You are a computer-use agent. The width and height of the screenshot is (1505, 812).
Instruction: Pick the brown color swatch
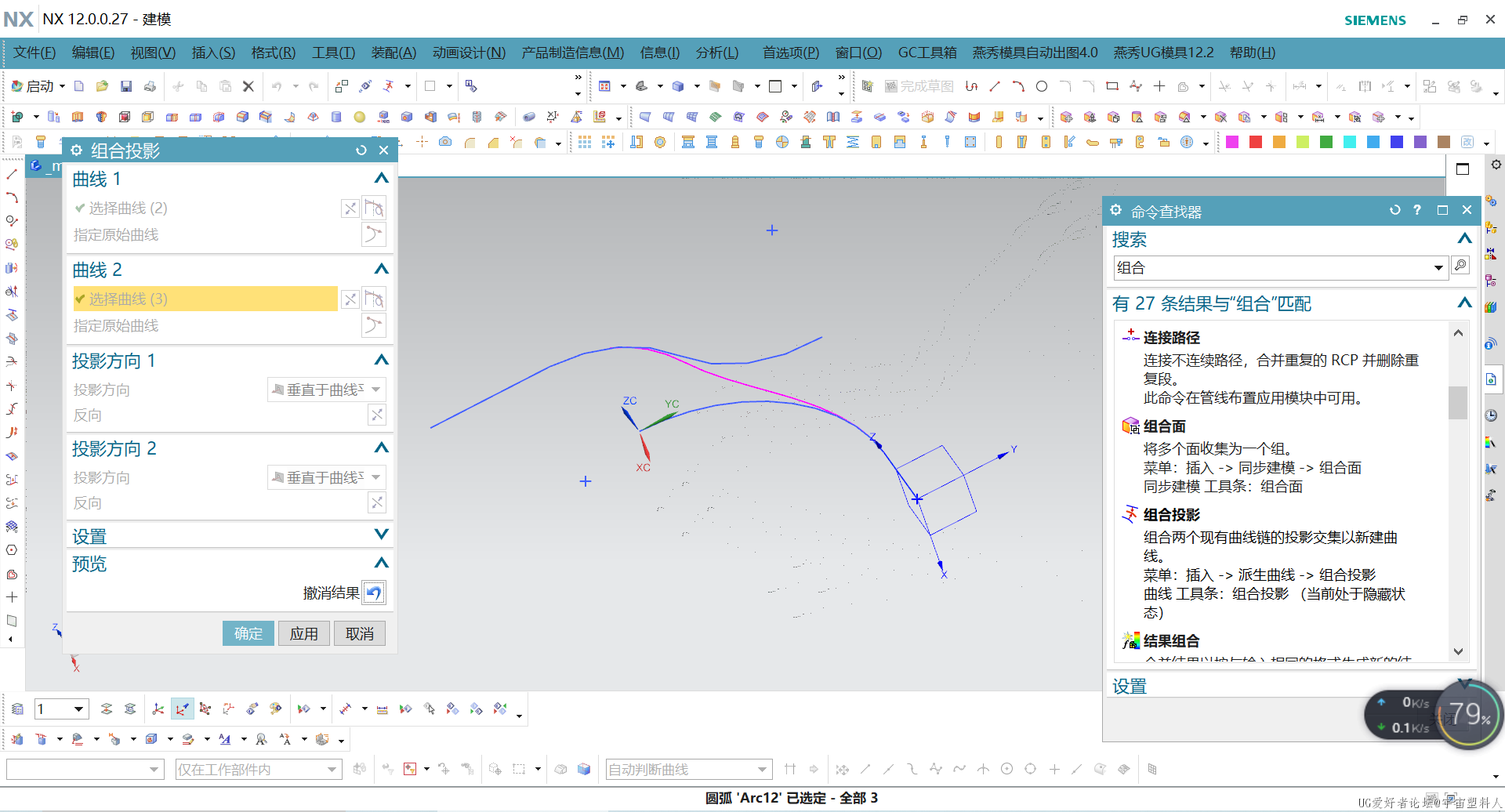1444,142
